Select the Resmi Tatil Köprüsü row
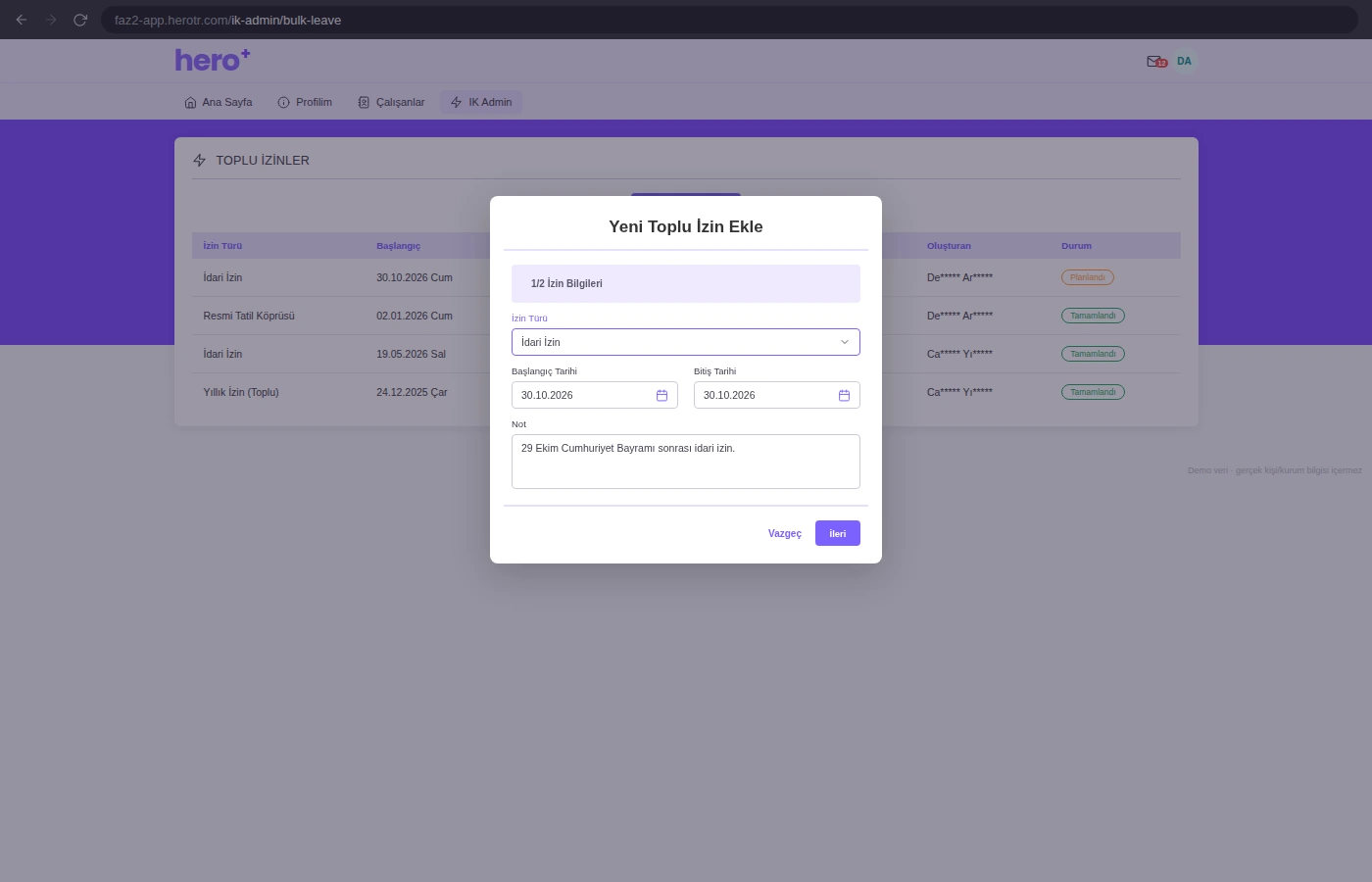1372x882 pixels. (686, 316)
